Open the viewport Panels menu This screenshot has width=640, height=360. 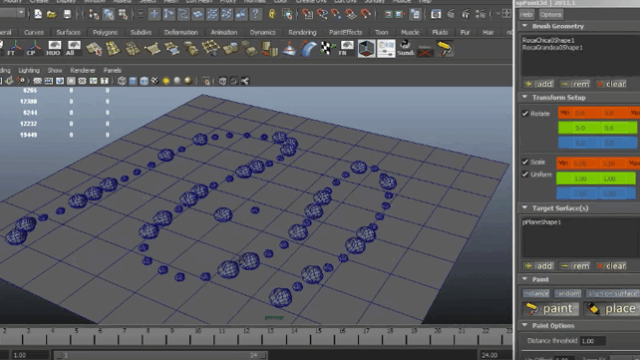[112, 70]
